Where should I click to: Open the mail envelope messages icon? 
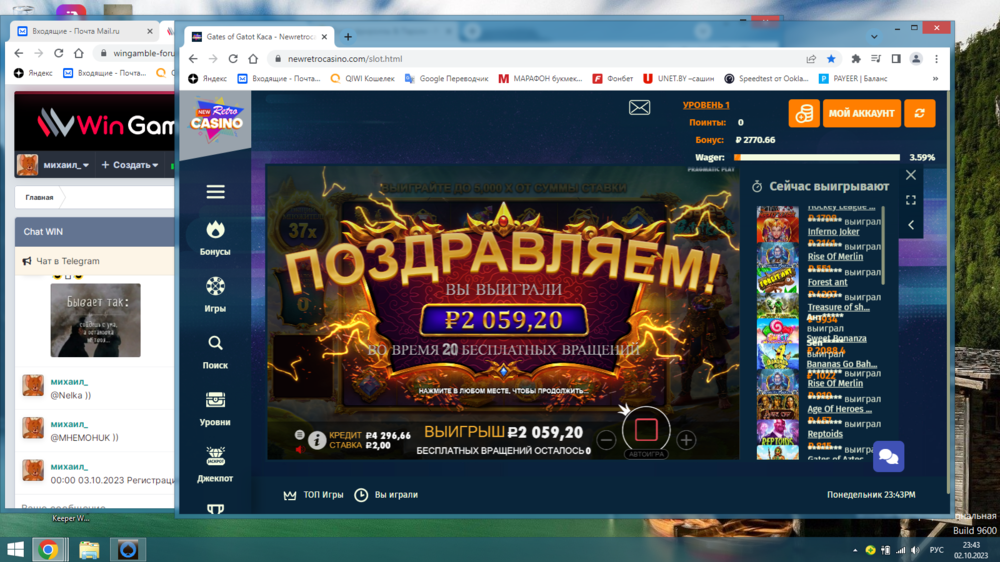pos(639,108)
